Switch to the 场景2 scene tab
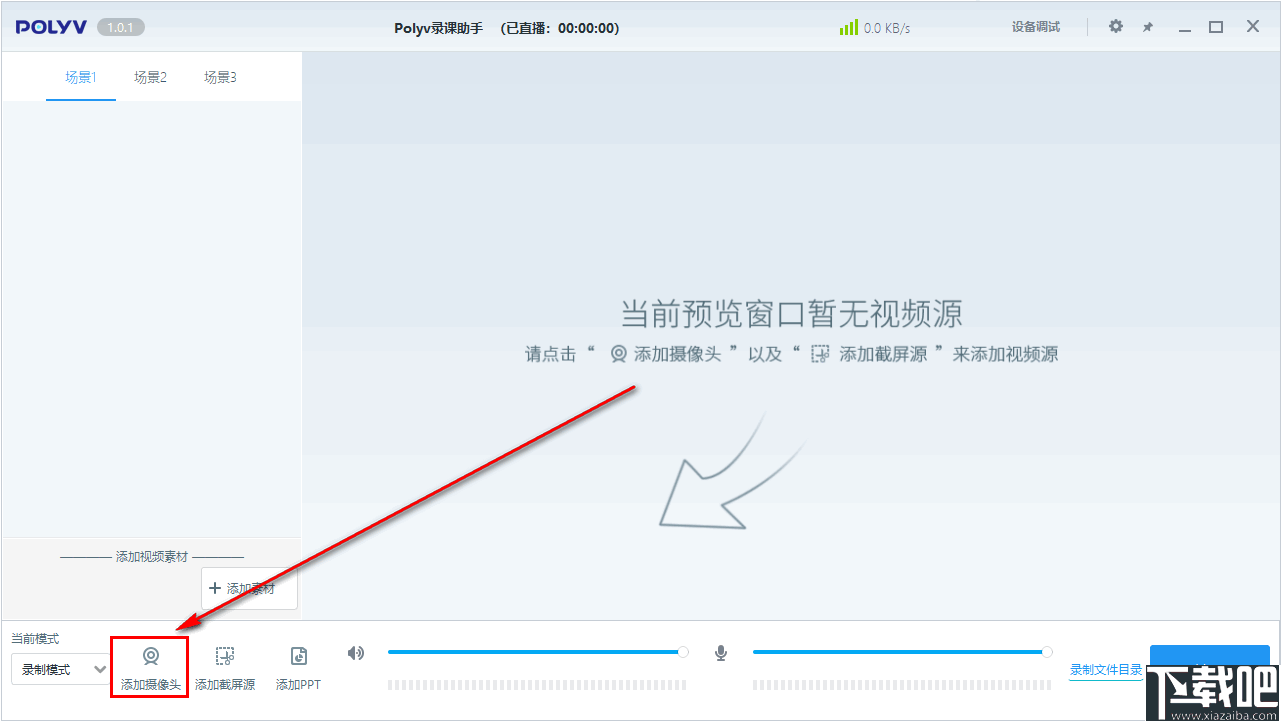The height and width of the screenshot is (721, 1281). pos(150,76)
